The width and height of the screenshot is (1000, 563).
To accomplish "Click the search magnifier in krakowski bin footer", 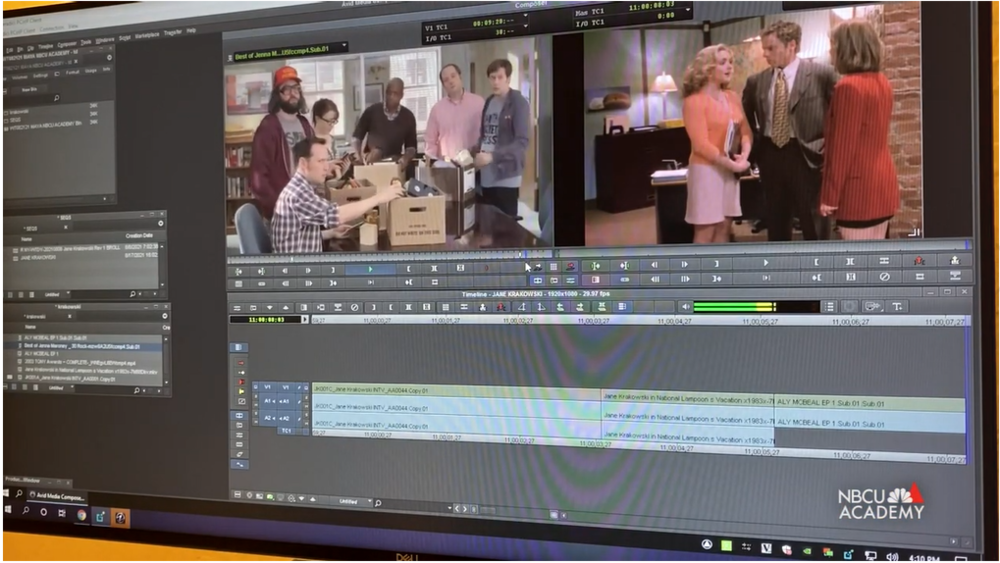I will pos(136,390).
